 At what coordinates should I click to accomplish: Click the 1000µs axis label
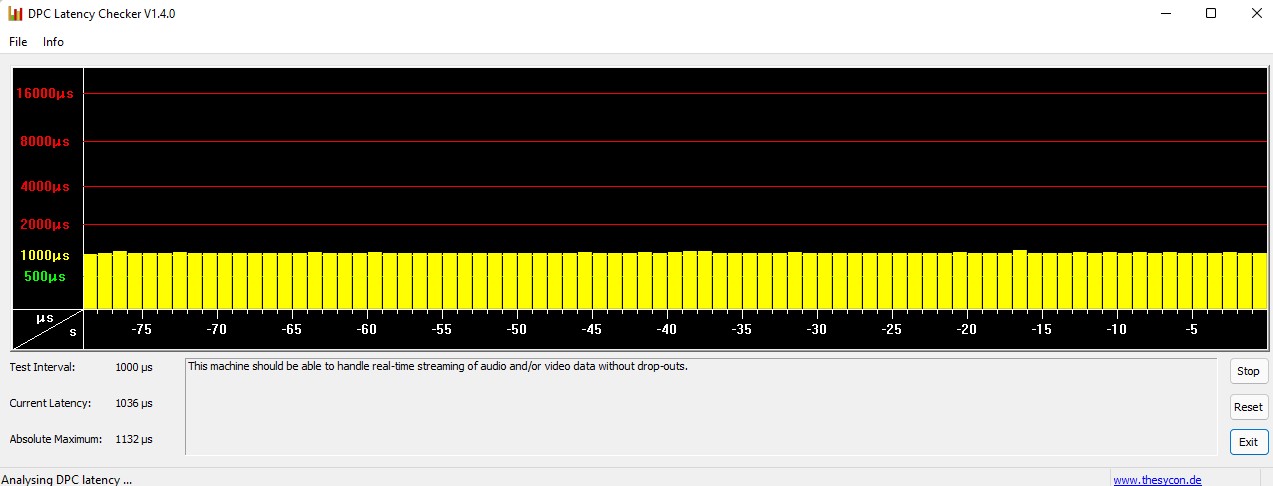click(x=45, y=255)
